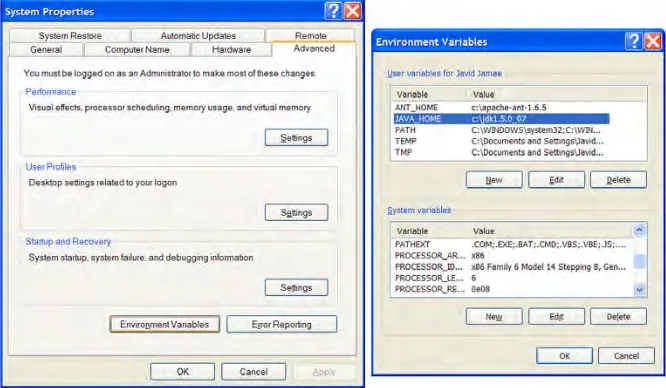The height and width of the screenshot is (388, 666).
Task: Click OK in System Properties
Action: [x=183, y=371]
